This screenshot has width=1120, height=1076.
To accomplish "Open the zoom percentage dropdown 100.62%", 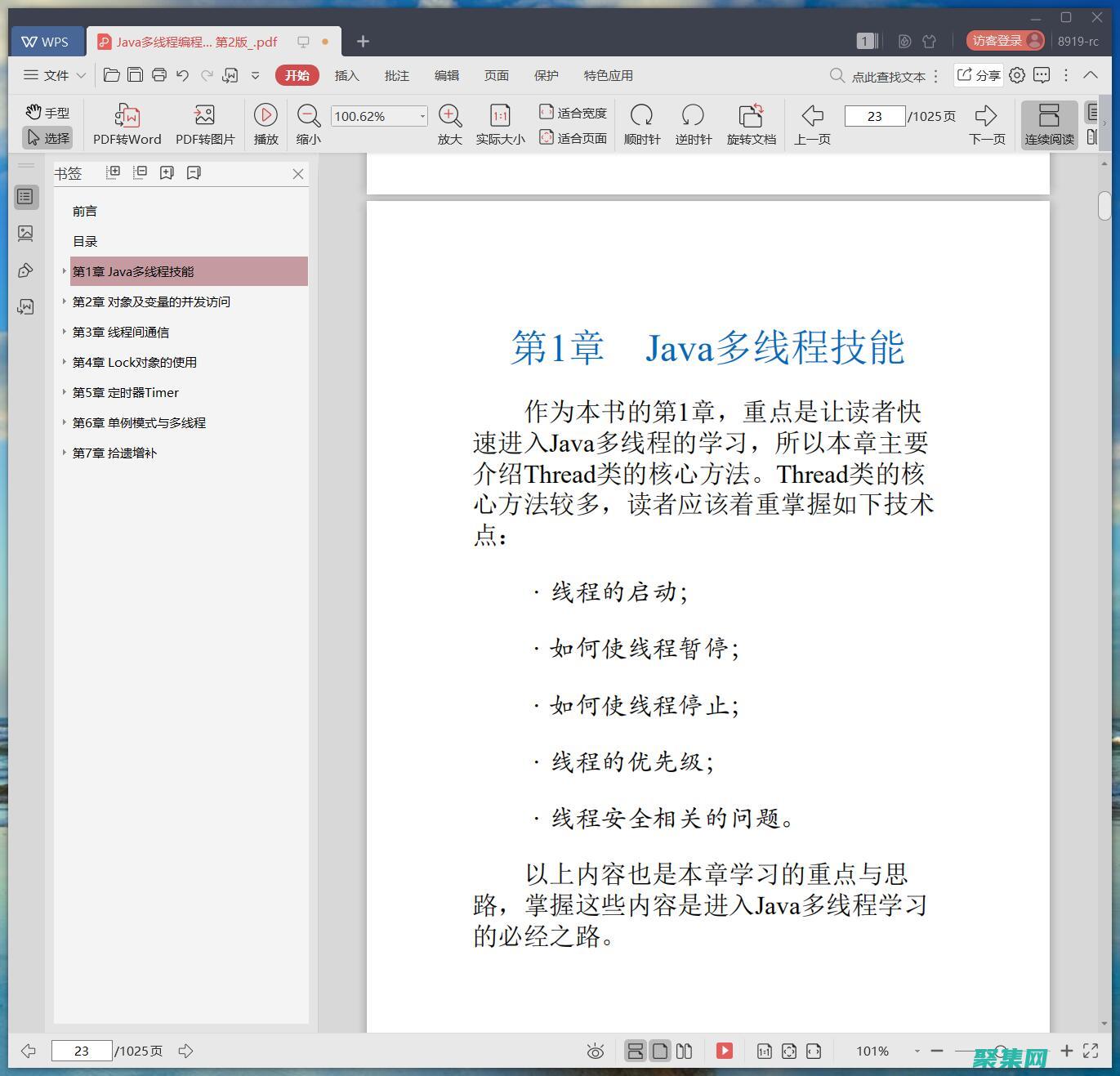I will pos(422,116).
